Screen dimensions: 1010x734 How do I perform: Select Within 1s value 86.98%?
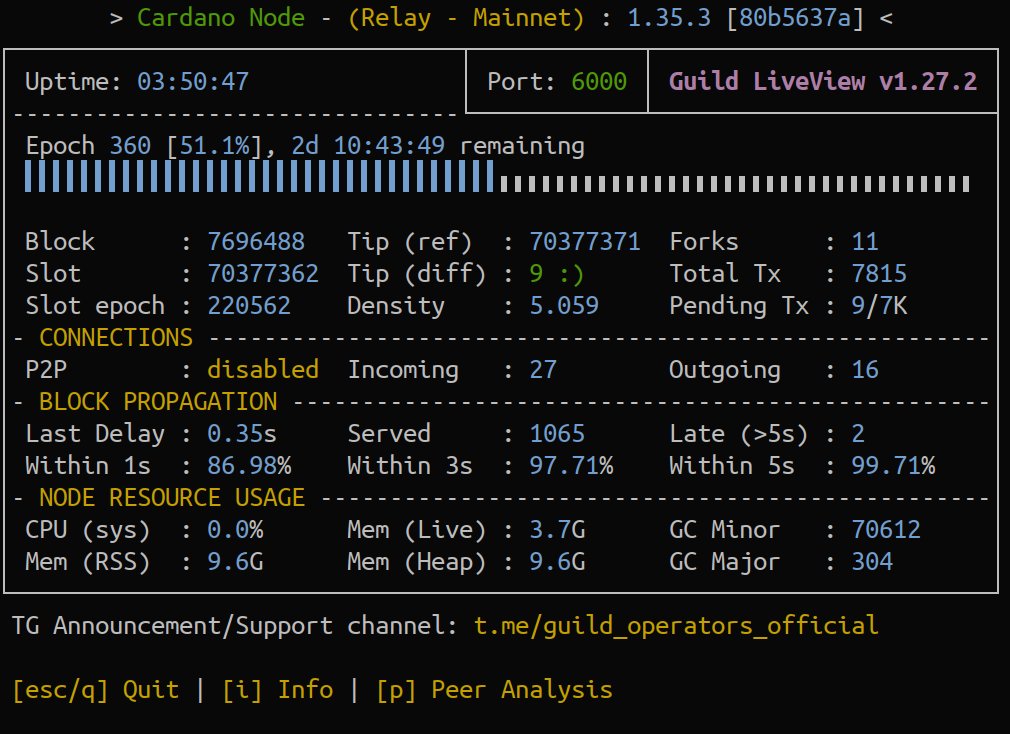tap(249, 466)
